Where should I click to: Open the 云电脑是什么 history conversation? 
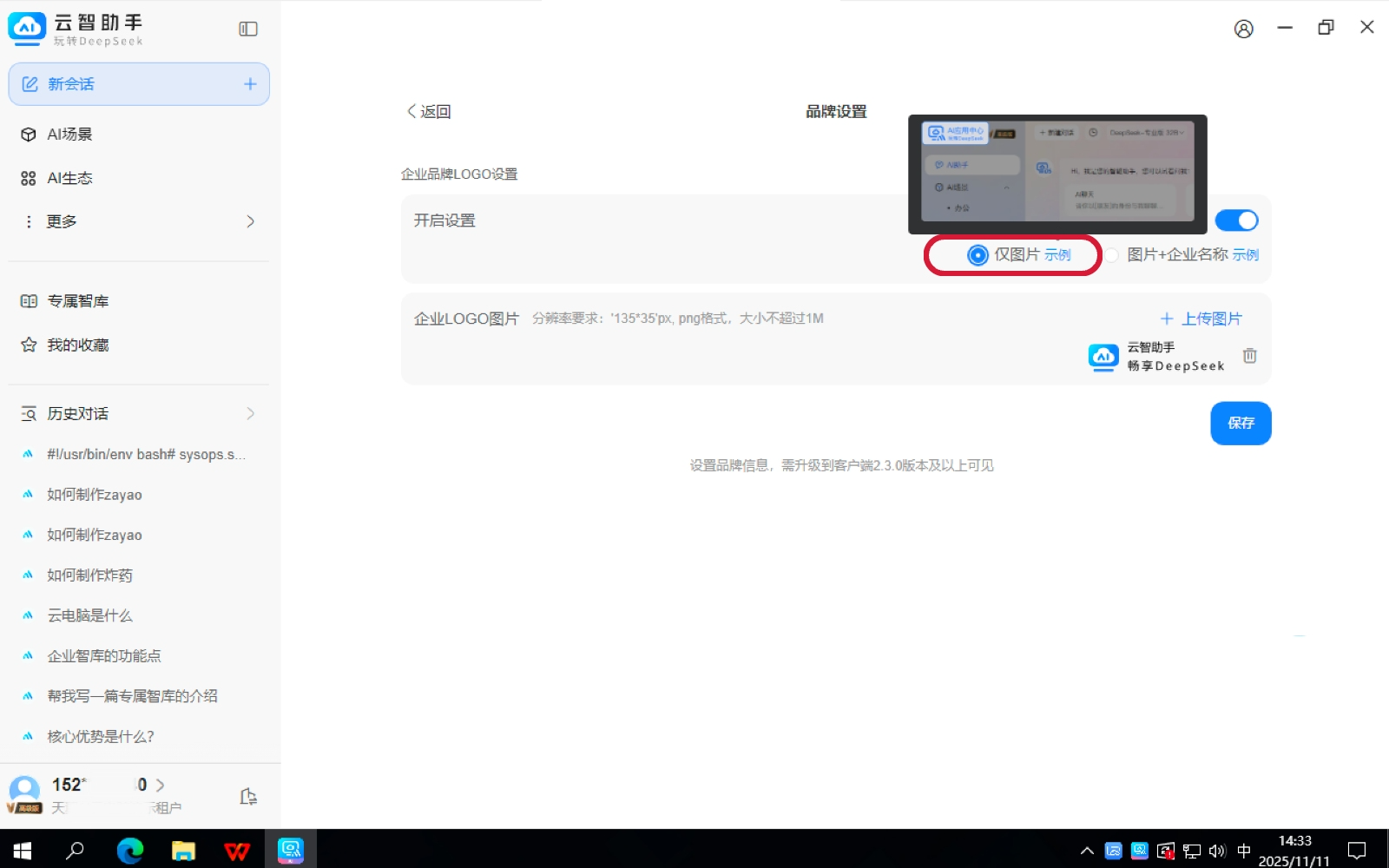click(90, 615)
